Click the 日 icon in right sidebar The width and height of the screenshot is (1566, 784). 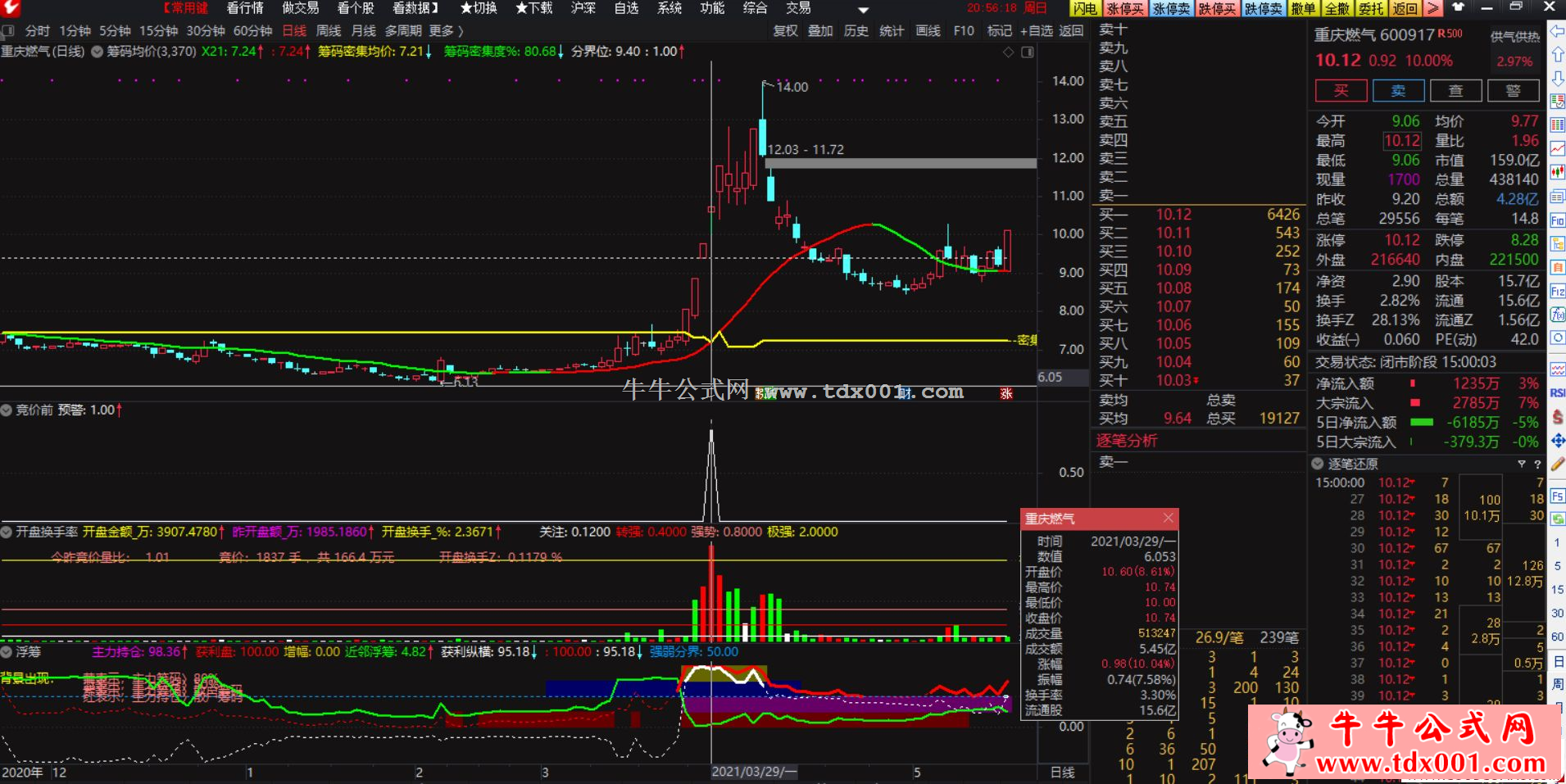(x=1558, y=661)
